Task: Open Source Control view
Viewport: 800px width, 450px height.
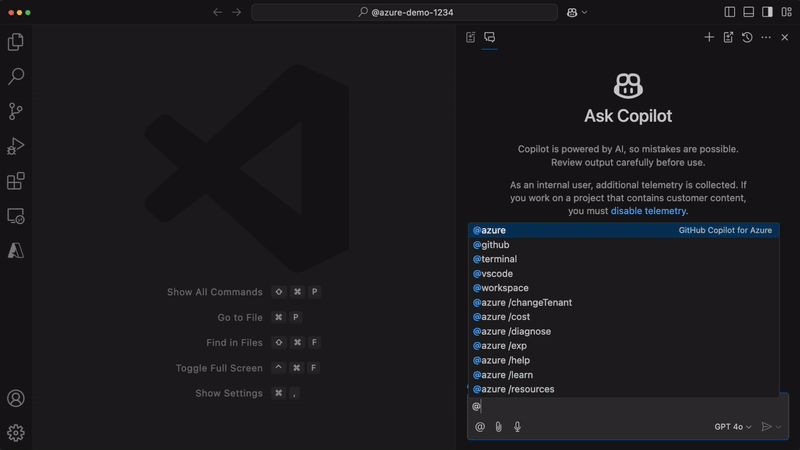Action: pos(16,111)
